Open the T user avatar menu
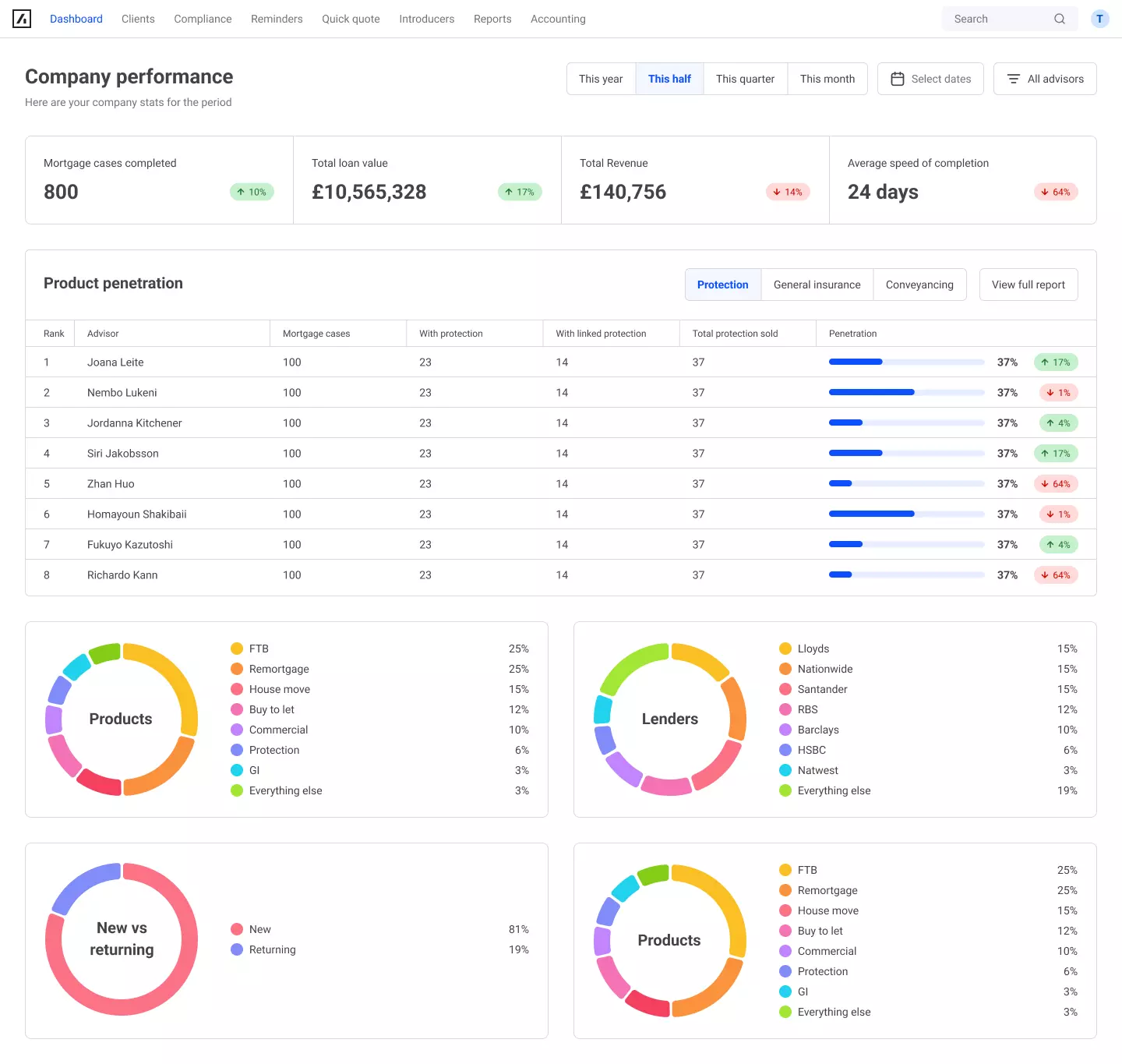 [1099, 18]
